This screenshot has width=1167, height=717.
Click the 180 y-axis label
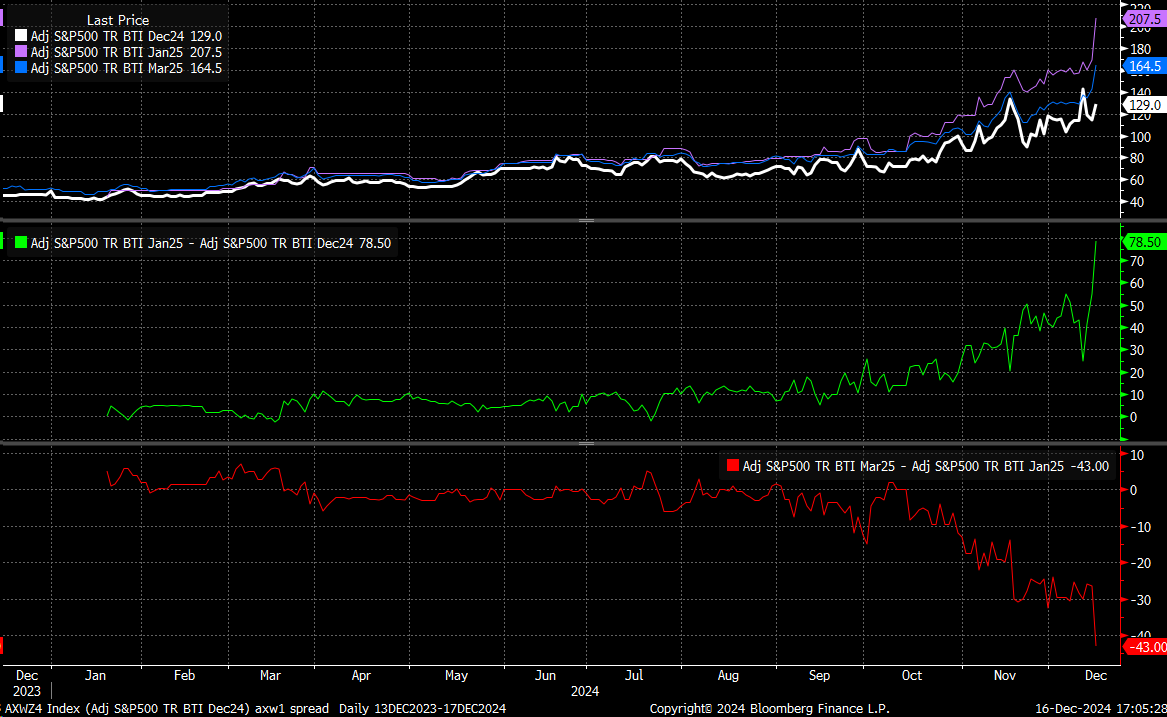pos(1140,49)
